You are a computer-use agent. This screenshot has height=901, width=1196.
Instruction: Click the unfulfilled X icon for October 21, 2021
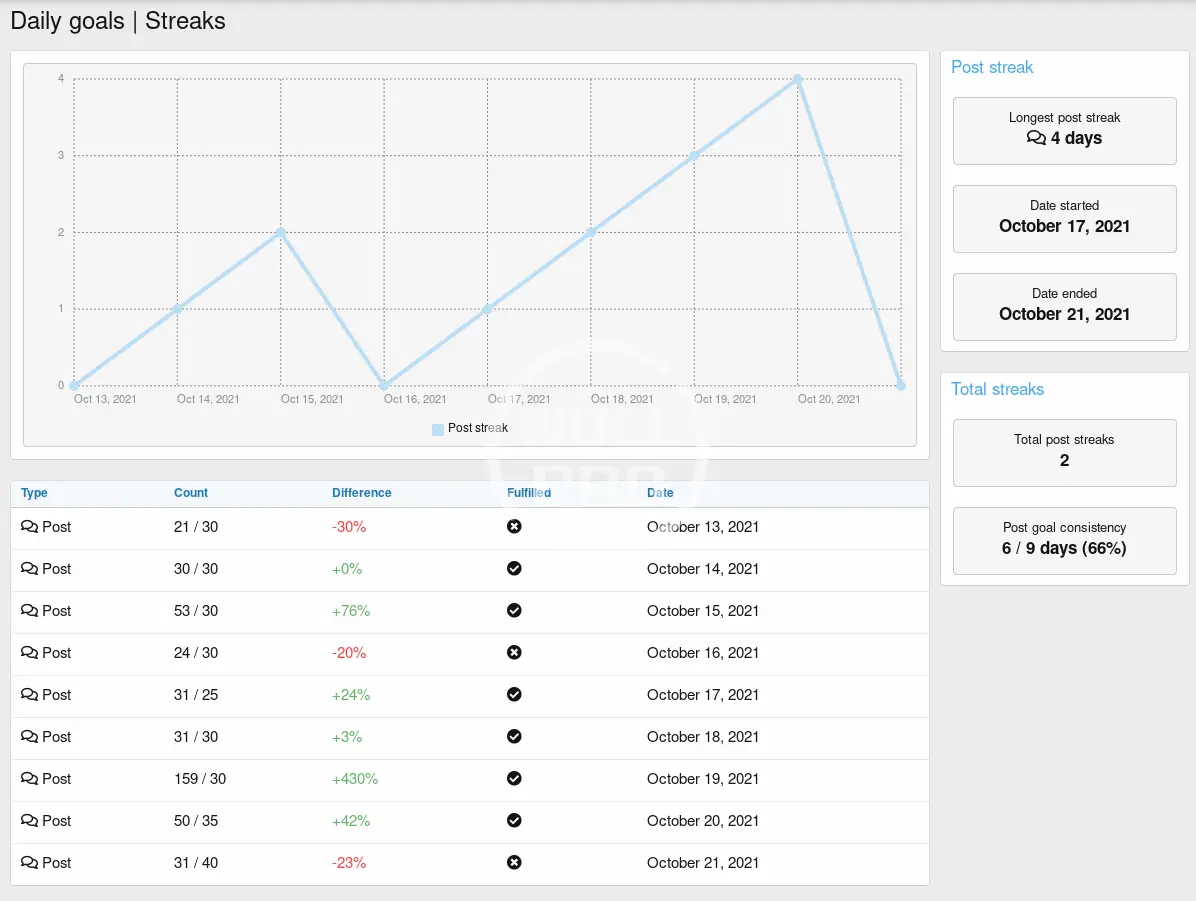coord(514,863)
